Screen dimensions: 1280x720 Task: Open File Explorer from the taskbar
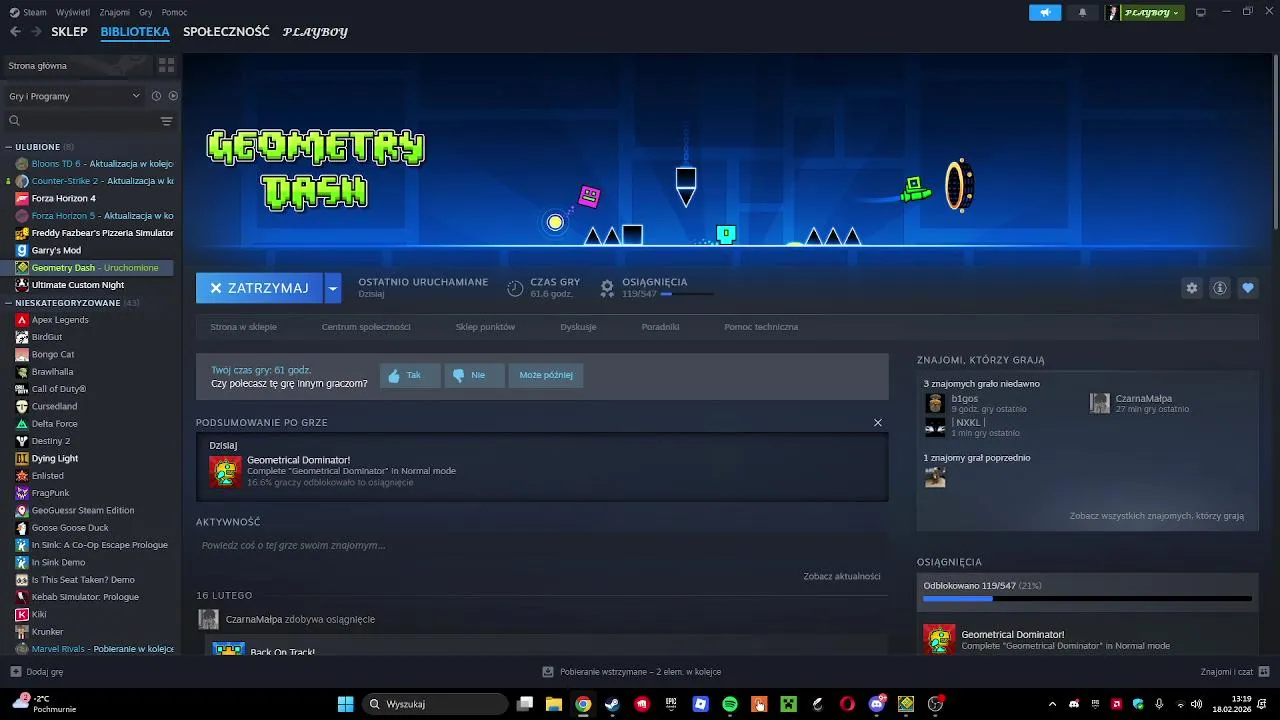pos(553,704)
